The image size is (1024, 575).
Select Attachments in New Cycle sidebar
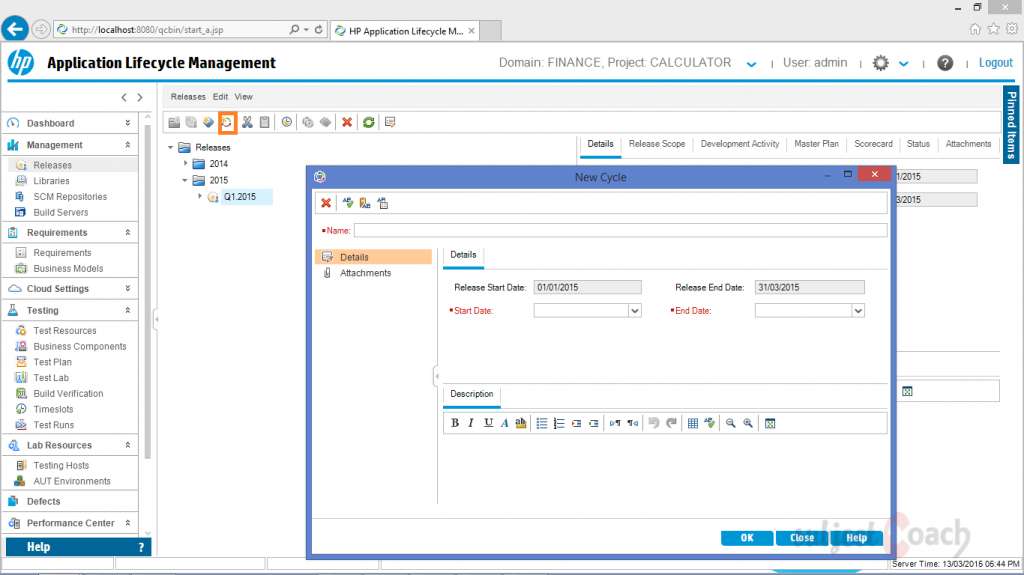(365, 273)
